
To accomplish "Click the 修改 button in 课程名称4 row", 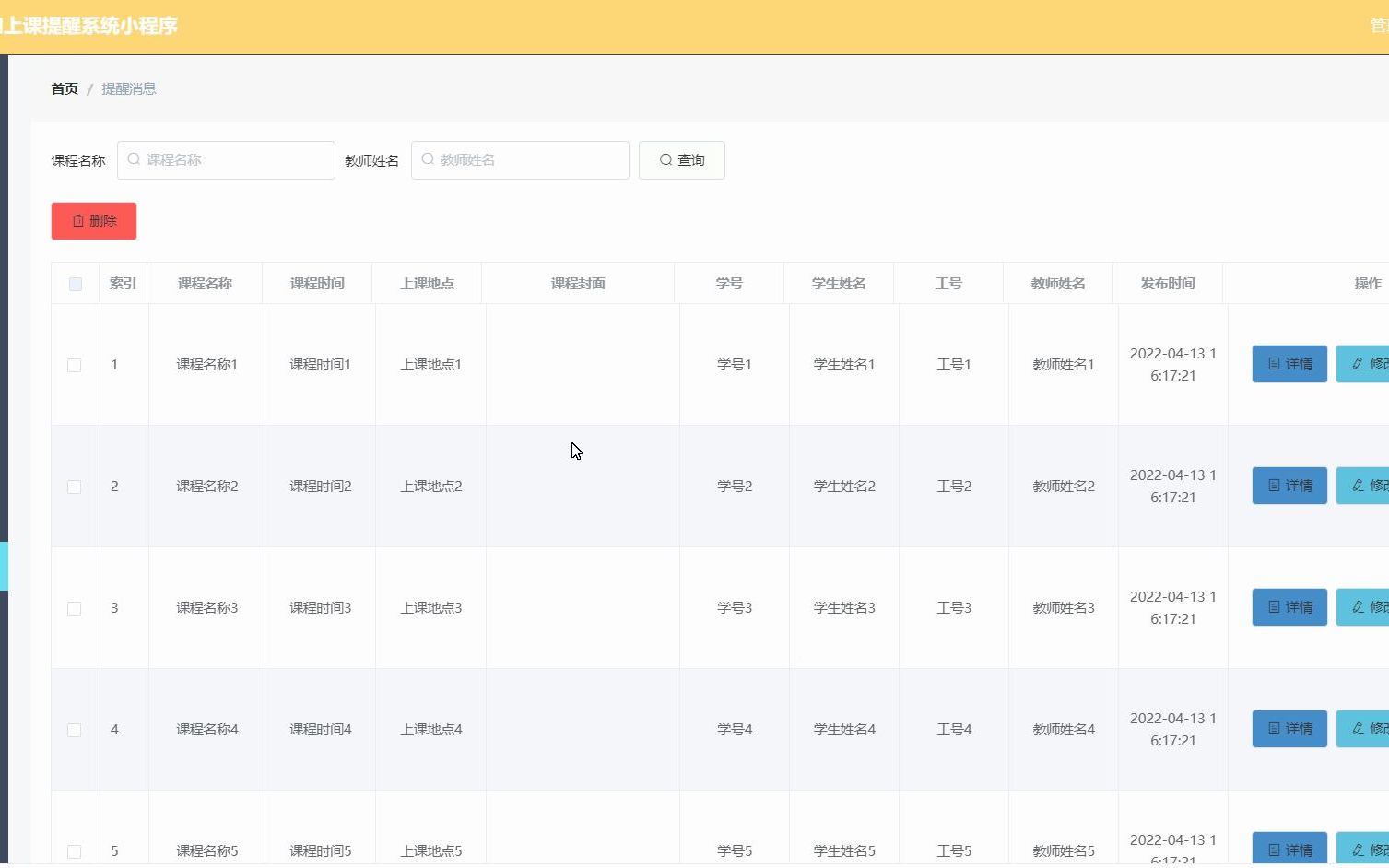I will pyautogui.click(x=1363, y=729).
